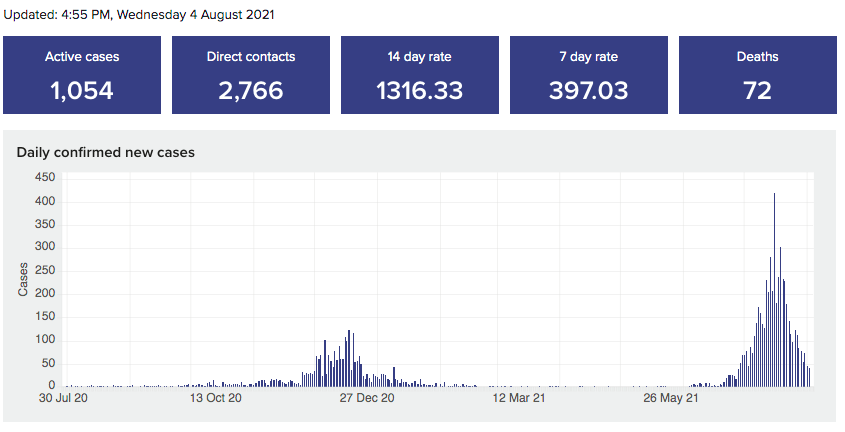Click the 7 day rate 397.03 card
845x432 pixels.
tap(588, 75)
